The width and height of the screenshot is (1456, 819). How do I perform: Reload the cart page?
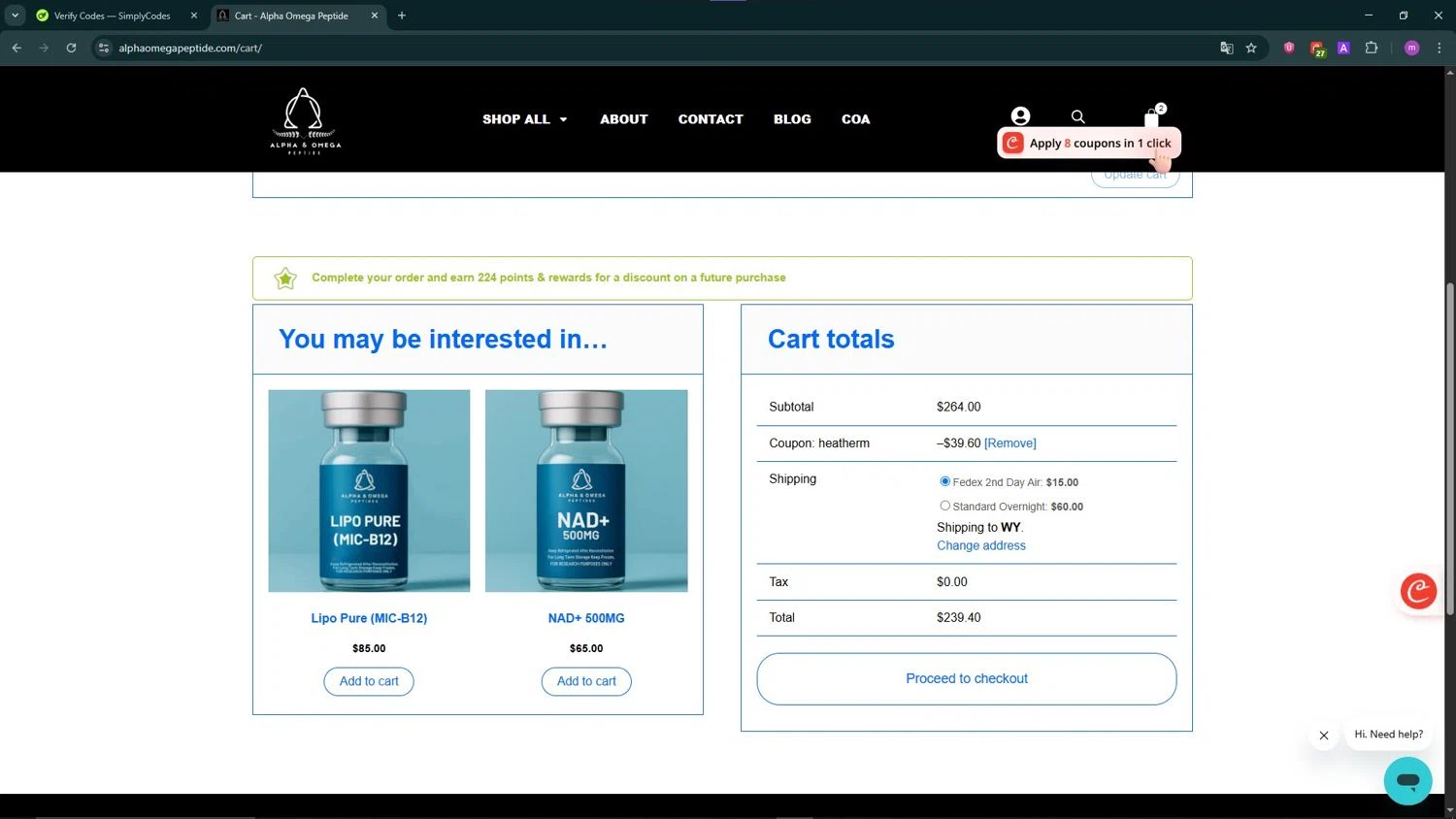[x=71, y=48]
